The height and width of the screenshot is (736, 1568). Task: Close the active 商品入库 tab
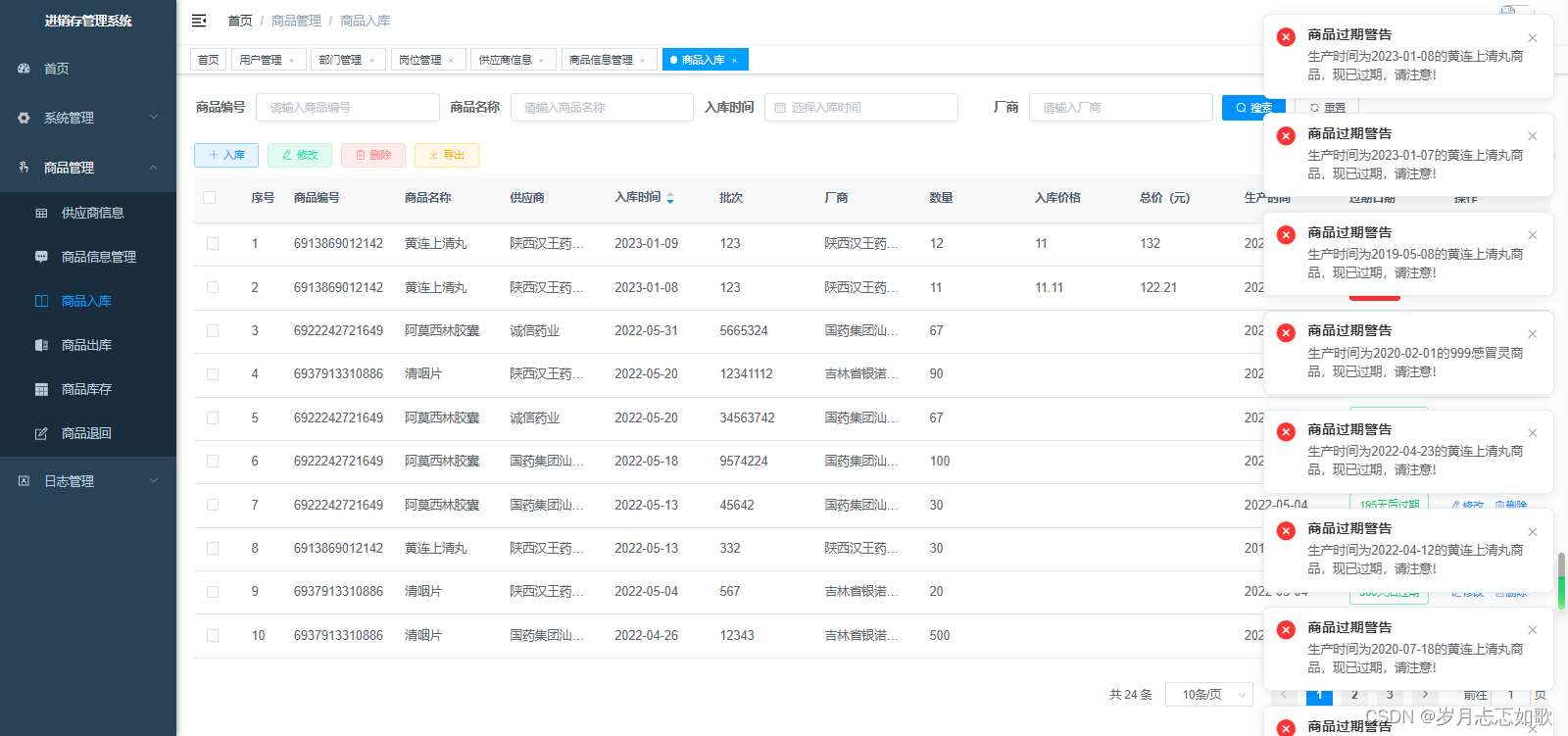pos(734,61)
